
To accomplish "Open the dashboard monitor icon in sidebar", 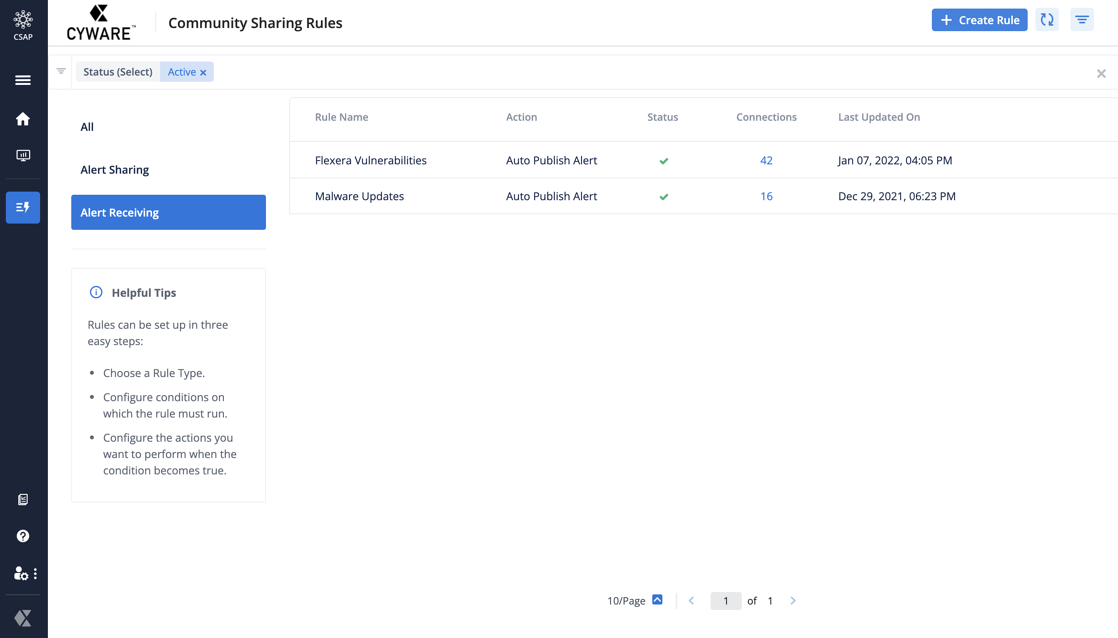I will point(23,156).
